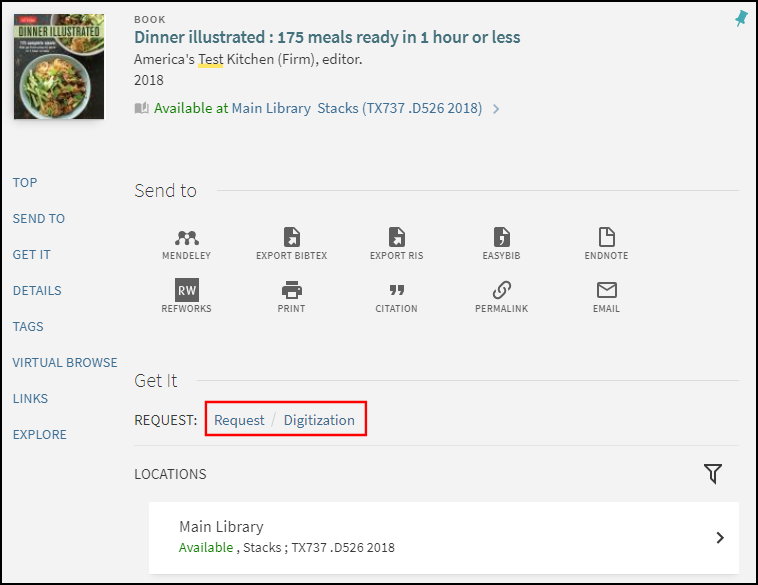
Task: Click the America's Test Kitchen author text
Action: tap(248, 59)
